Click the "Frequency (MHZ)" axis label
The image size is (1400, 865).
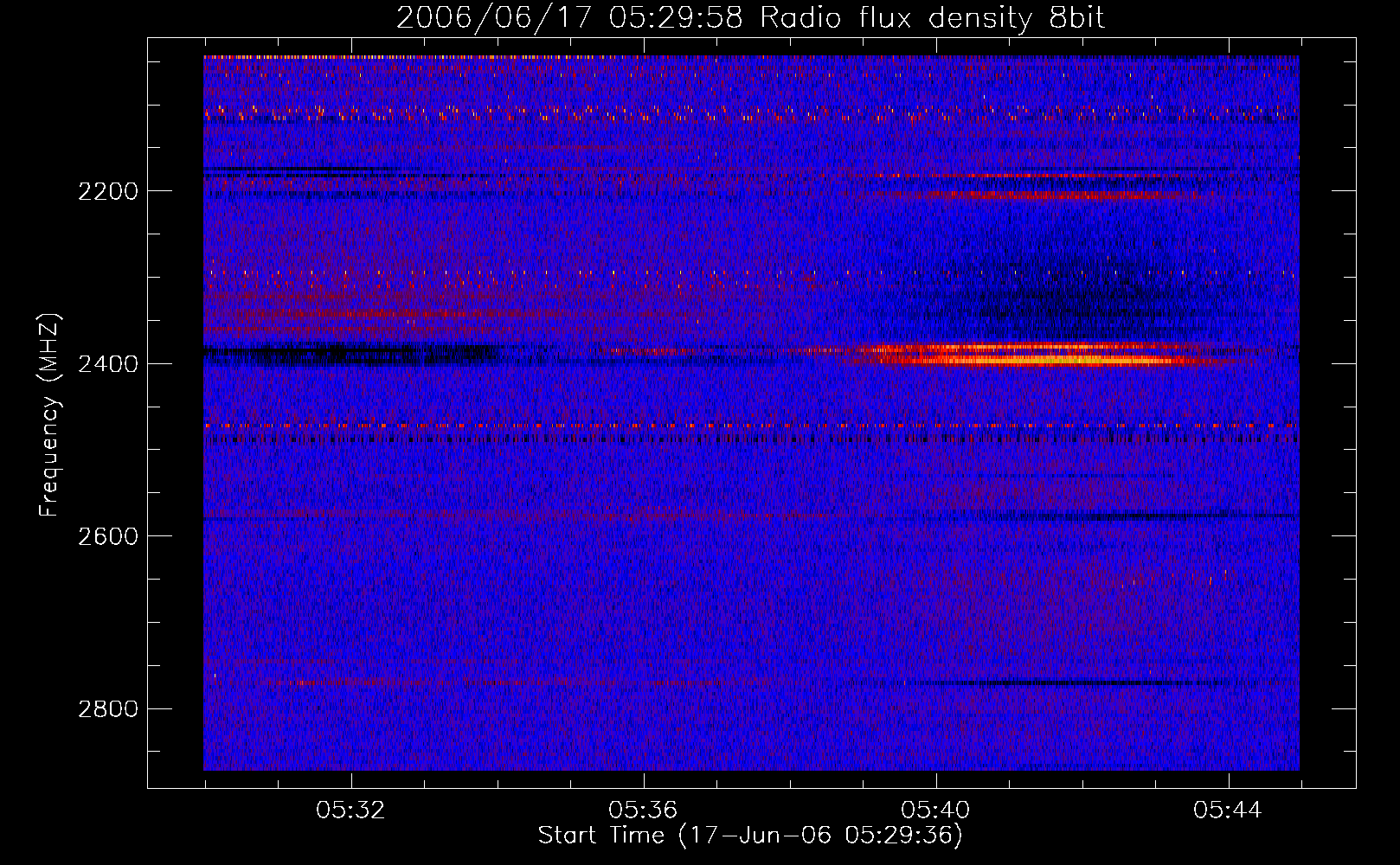49,414
